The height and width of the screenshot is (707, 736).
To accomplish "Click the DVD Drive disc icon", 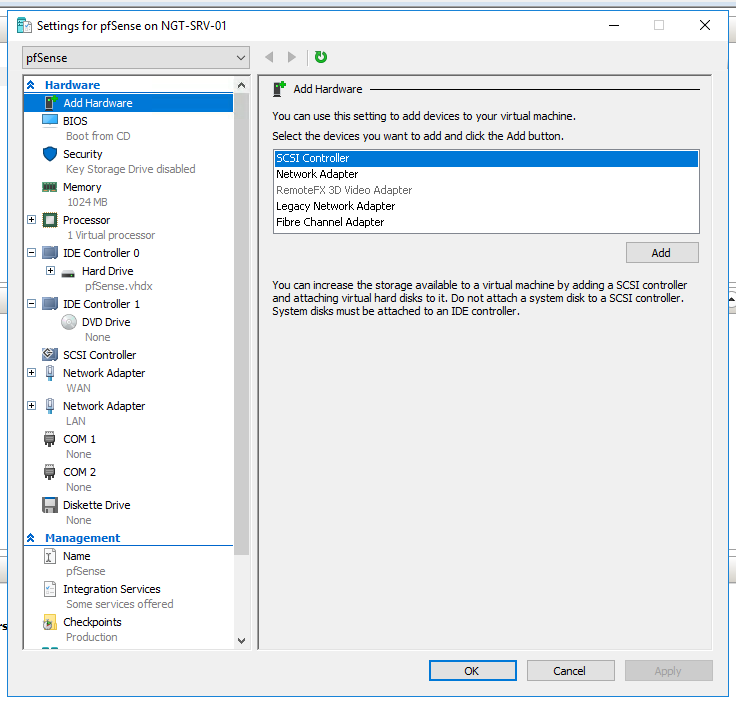I will pyautogui.click(x=68, y=322).
